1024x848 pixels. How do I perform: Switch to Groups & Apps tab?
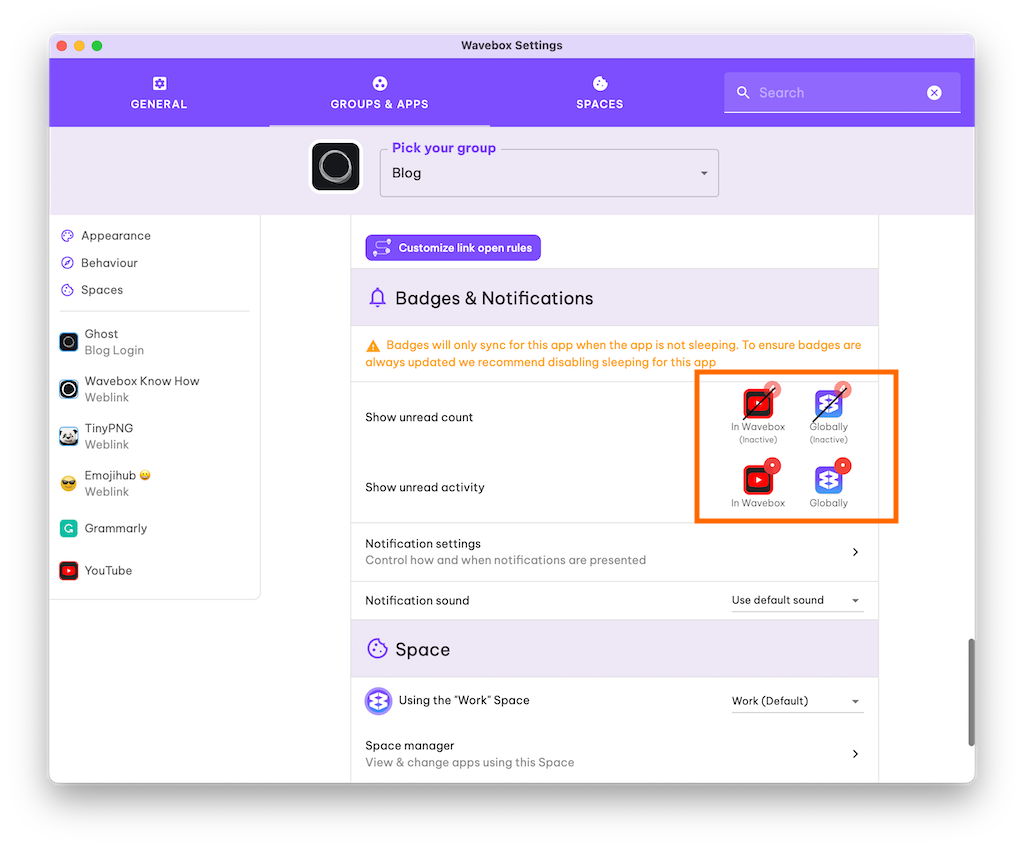[x=379, y=93]
